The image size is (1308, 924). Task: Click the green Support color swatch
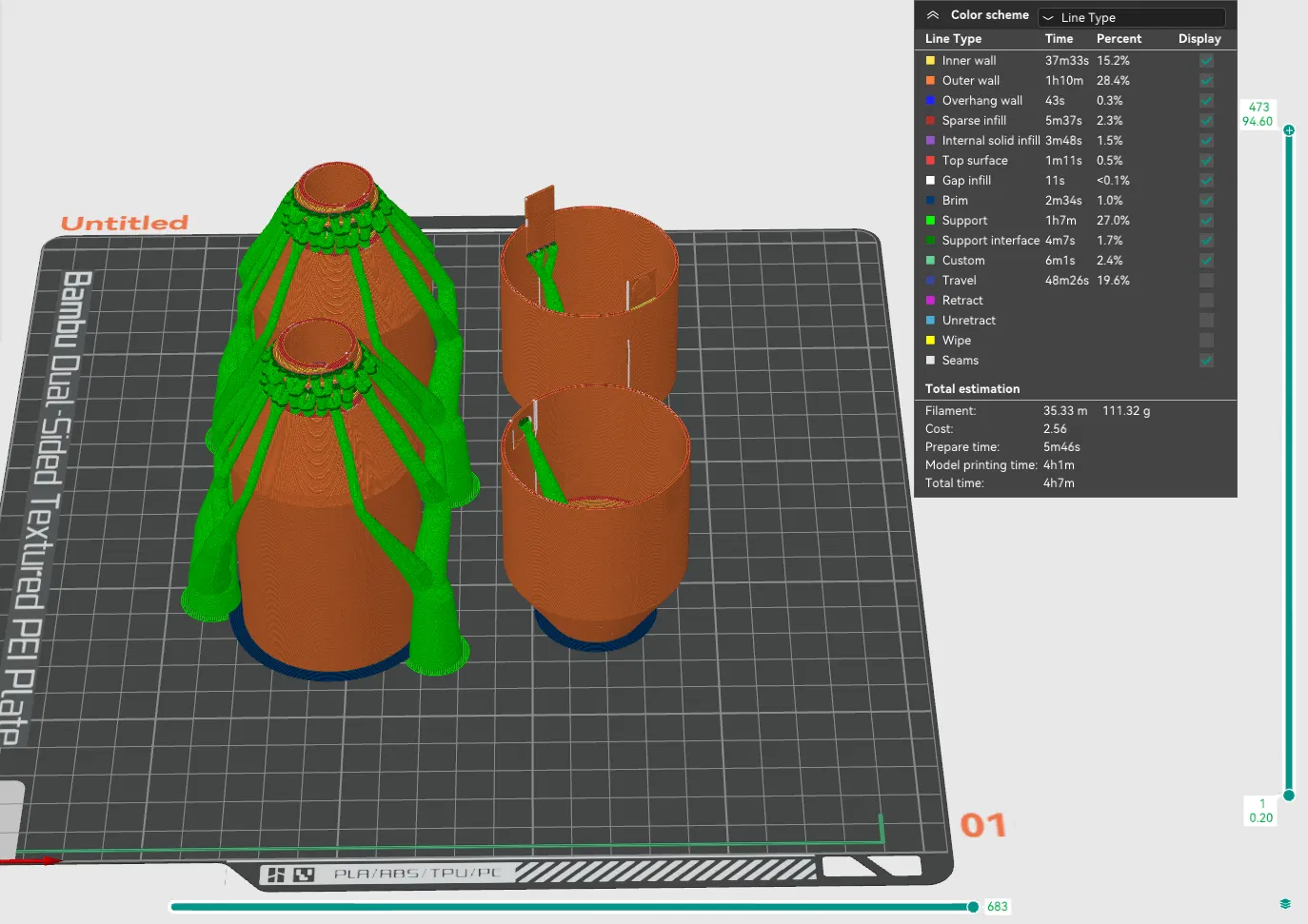point(930,221)
